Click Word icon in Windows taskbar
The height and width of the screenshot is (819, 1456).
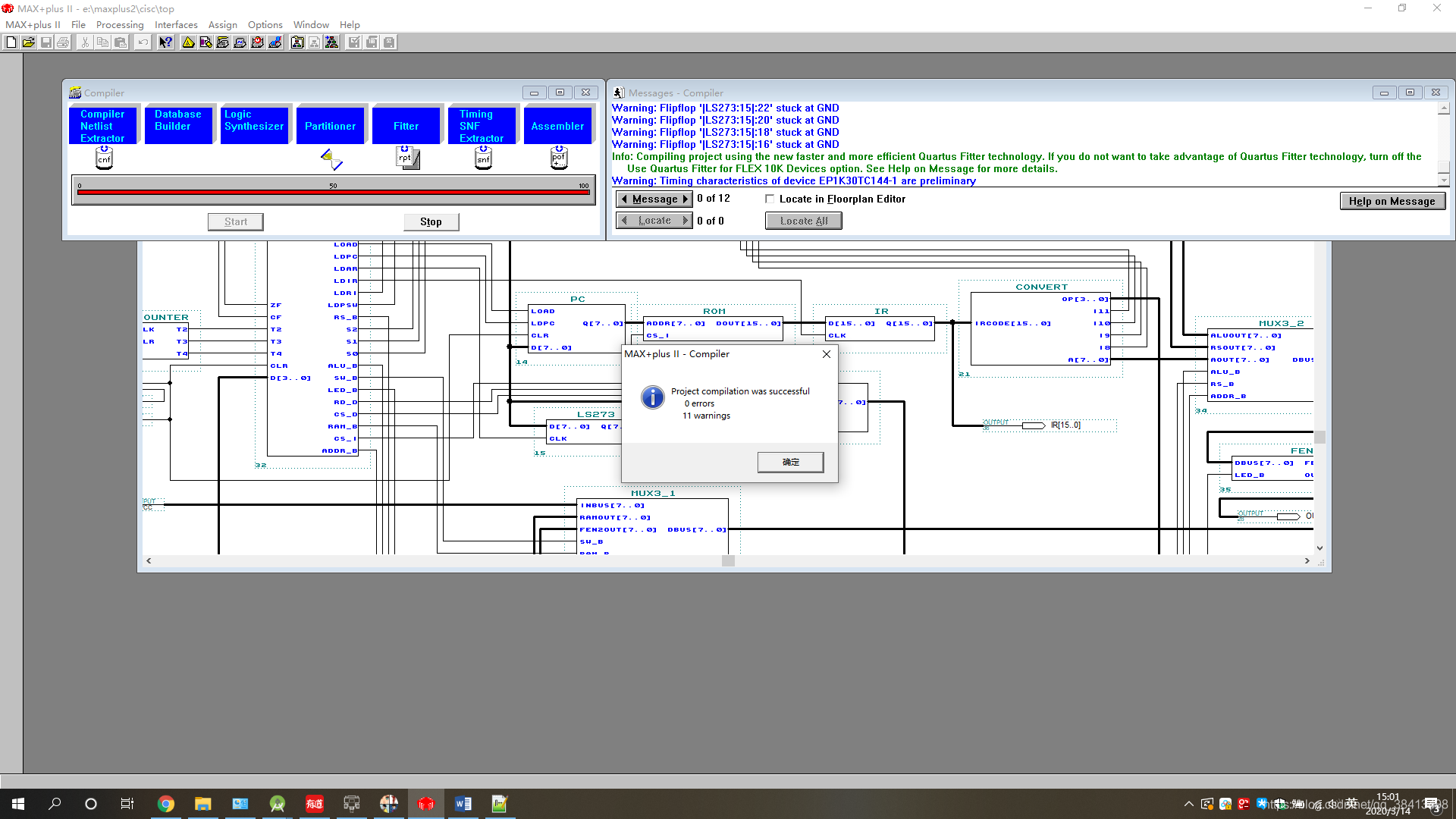tap(463, 803)
